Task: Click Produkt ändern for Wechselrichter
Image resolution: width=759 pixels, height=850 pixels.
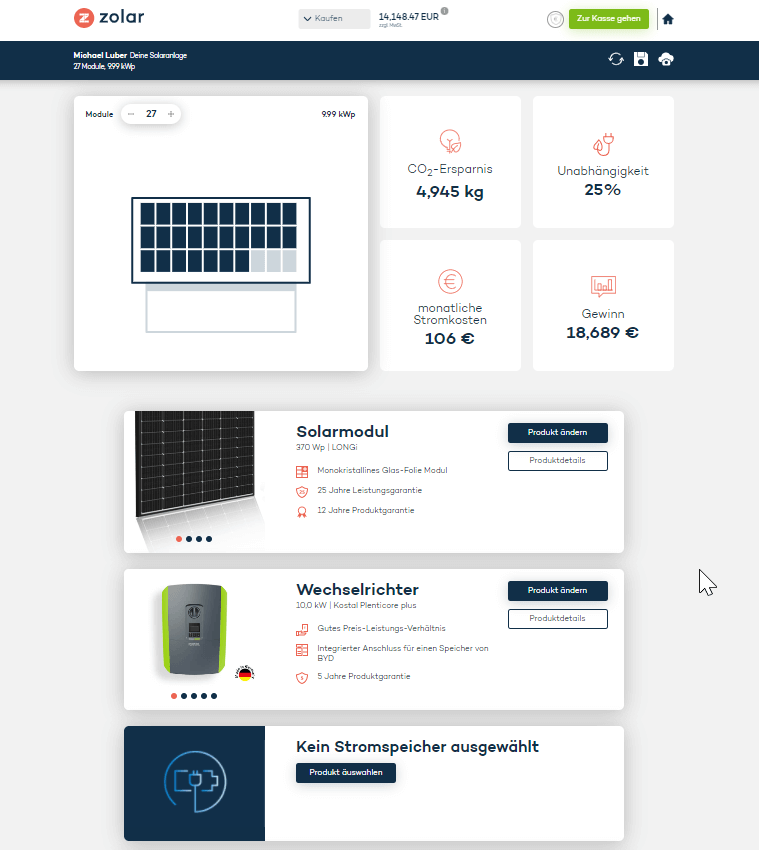Action: pos(557,590)
